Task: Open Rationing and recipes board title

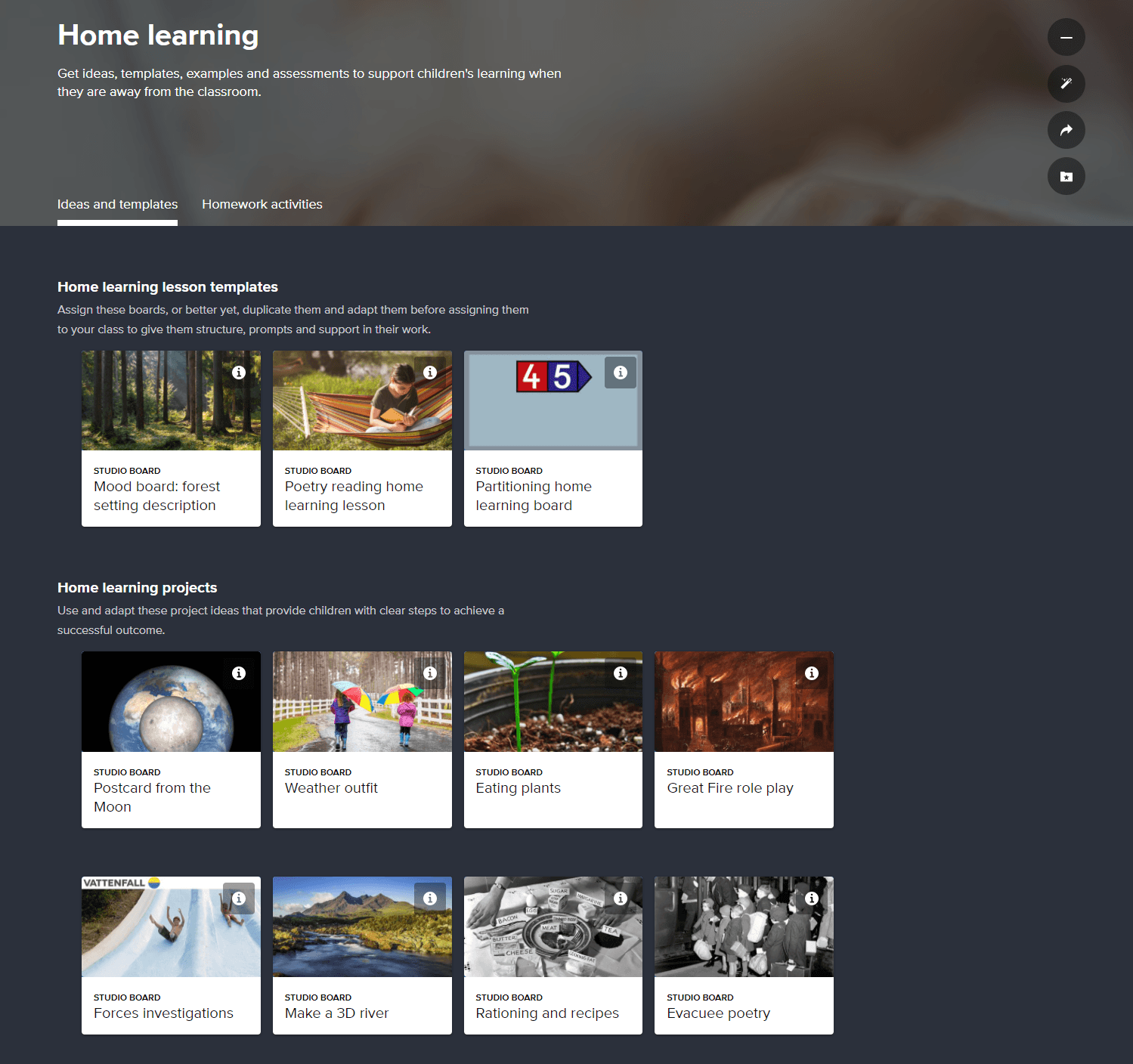Action: (546, 1013)
